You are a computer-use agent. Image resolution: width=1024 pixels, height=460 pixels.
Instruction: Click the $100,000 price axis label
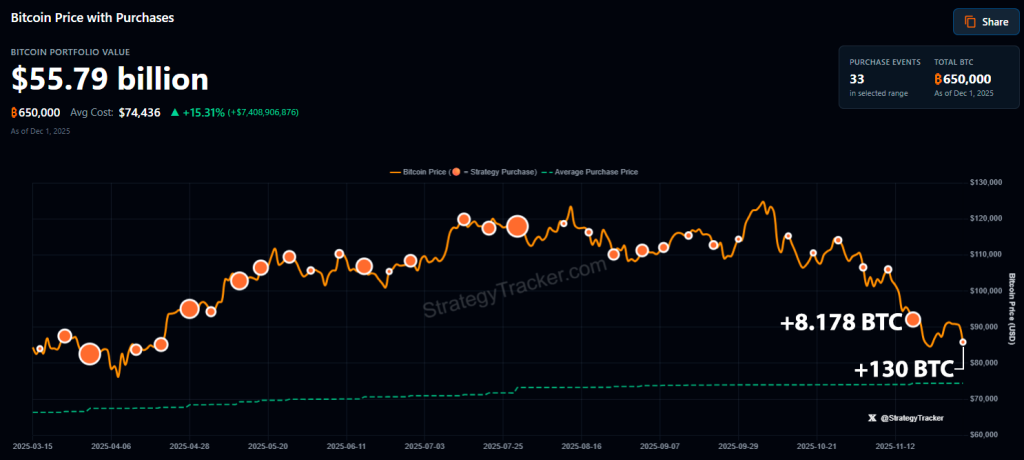point(988,290)
